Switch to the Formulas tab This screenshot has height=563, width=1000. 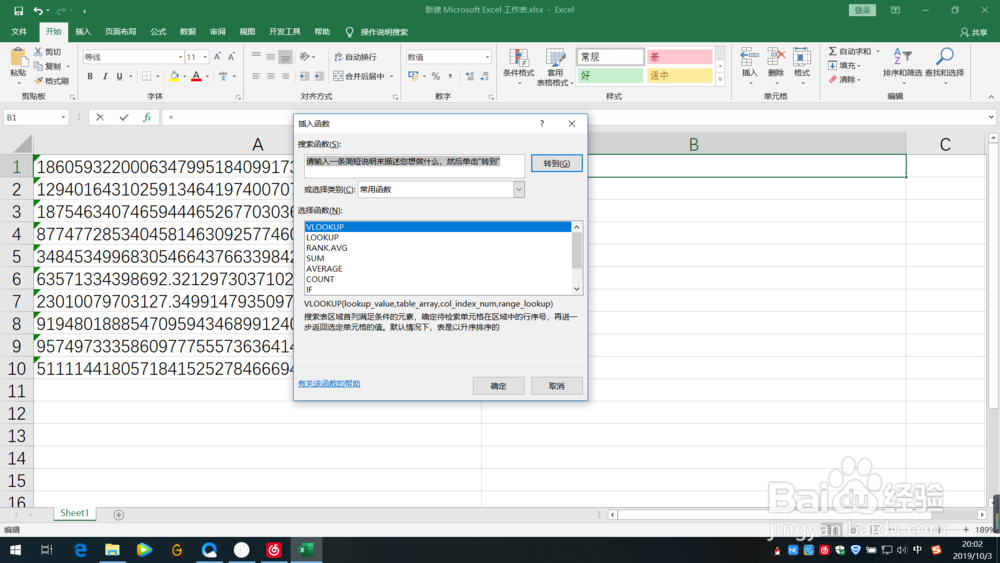point(158,32)
